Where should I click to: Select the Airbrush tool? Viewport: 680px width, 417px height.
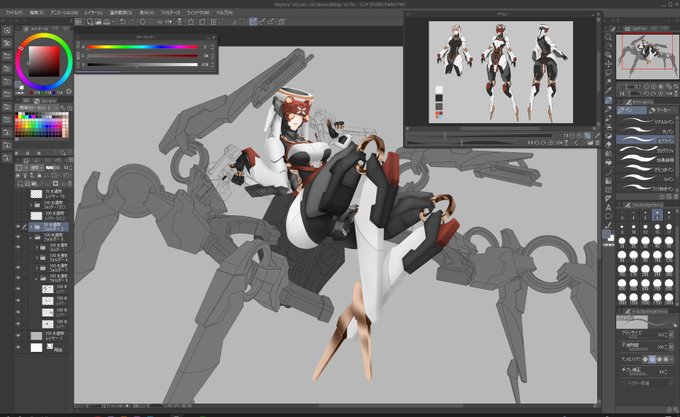608,127
